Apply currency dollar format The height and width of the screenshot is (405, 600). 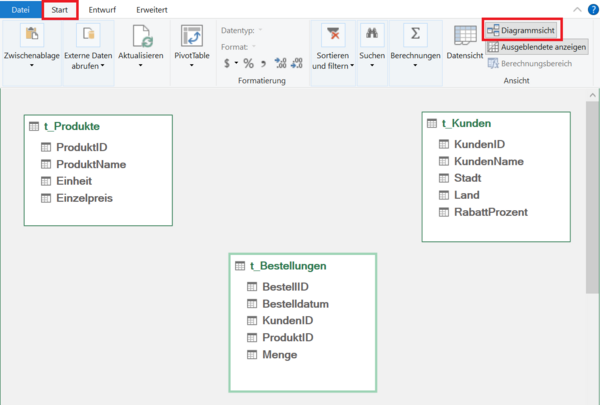click(x=227, y=63)
